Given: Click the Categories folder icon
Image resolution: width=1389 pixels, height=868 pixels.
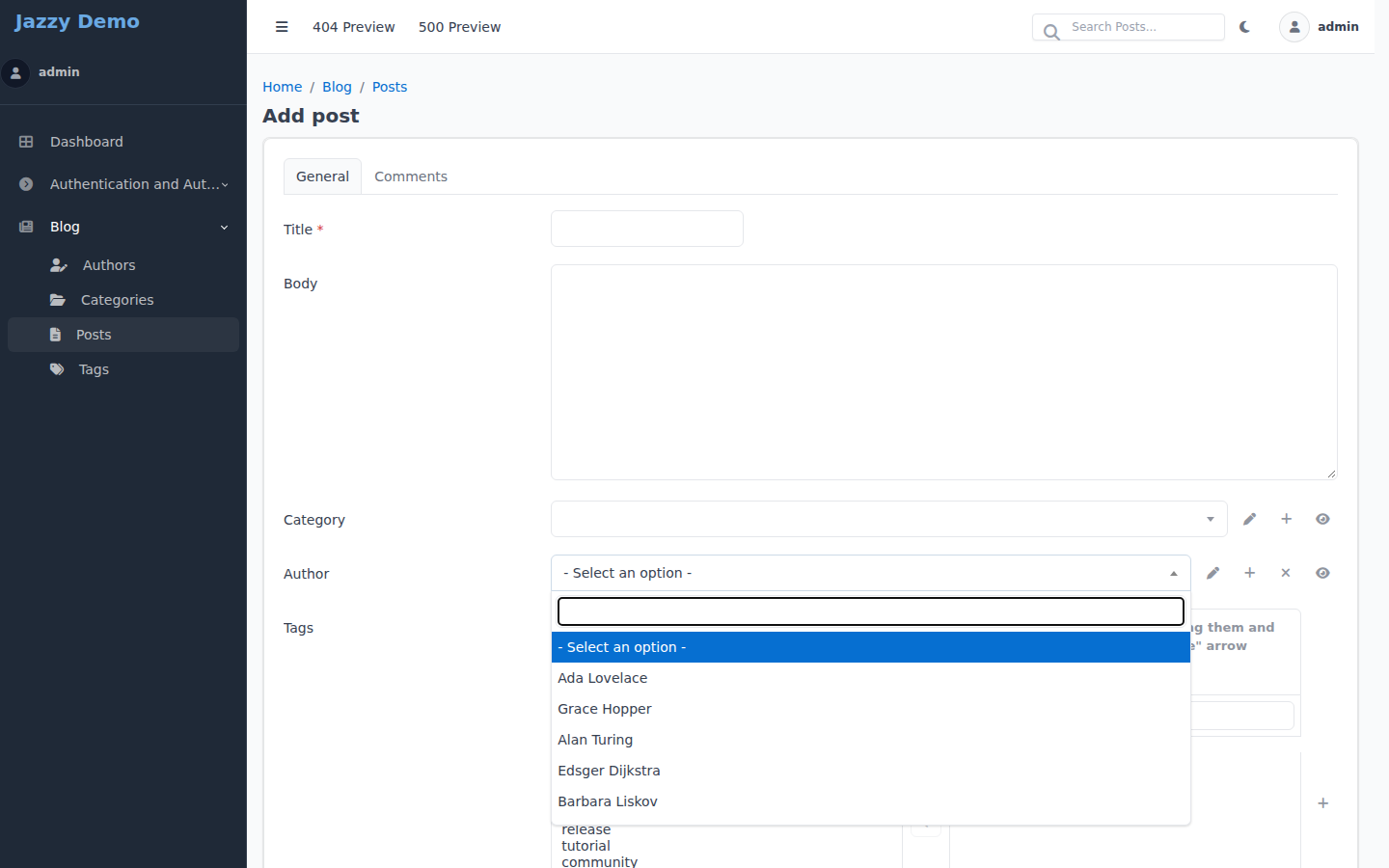Looking at the screenshot, I should [x=58, y=300].
